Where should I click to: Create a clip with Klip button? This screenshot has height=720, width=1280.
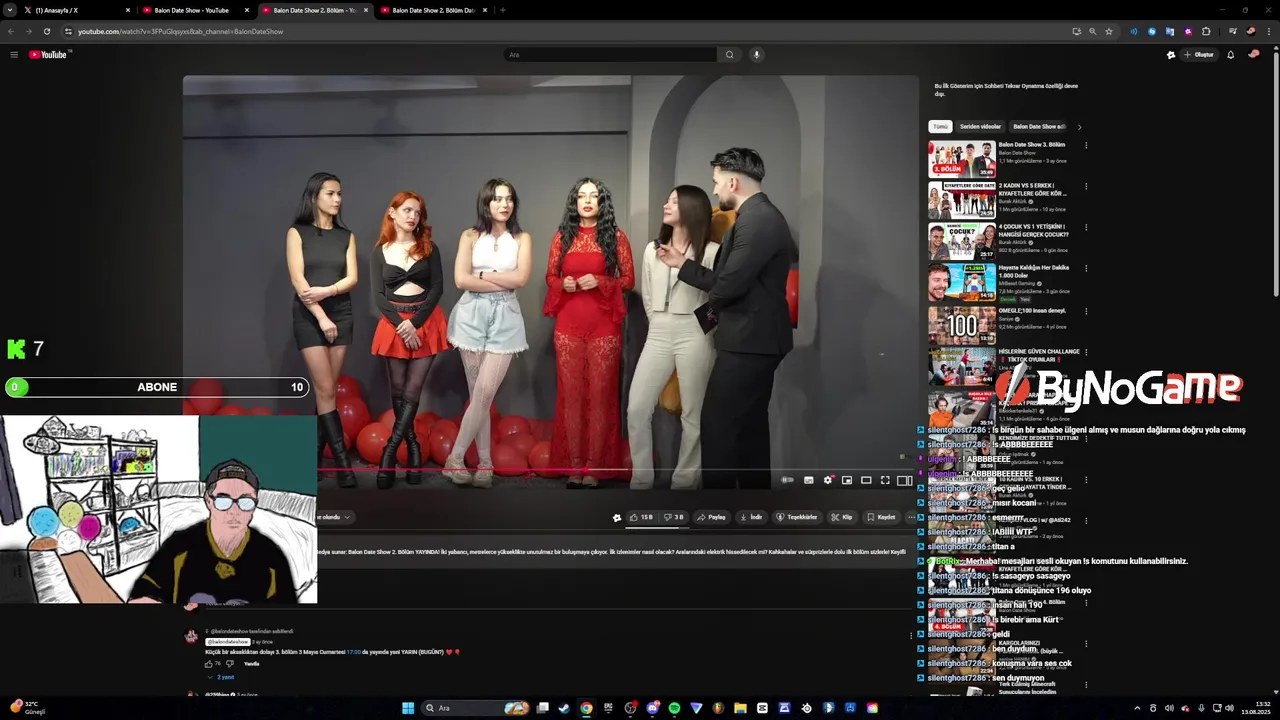click(x=843, y=517)
